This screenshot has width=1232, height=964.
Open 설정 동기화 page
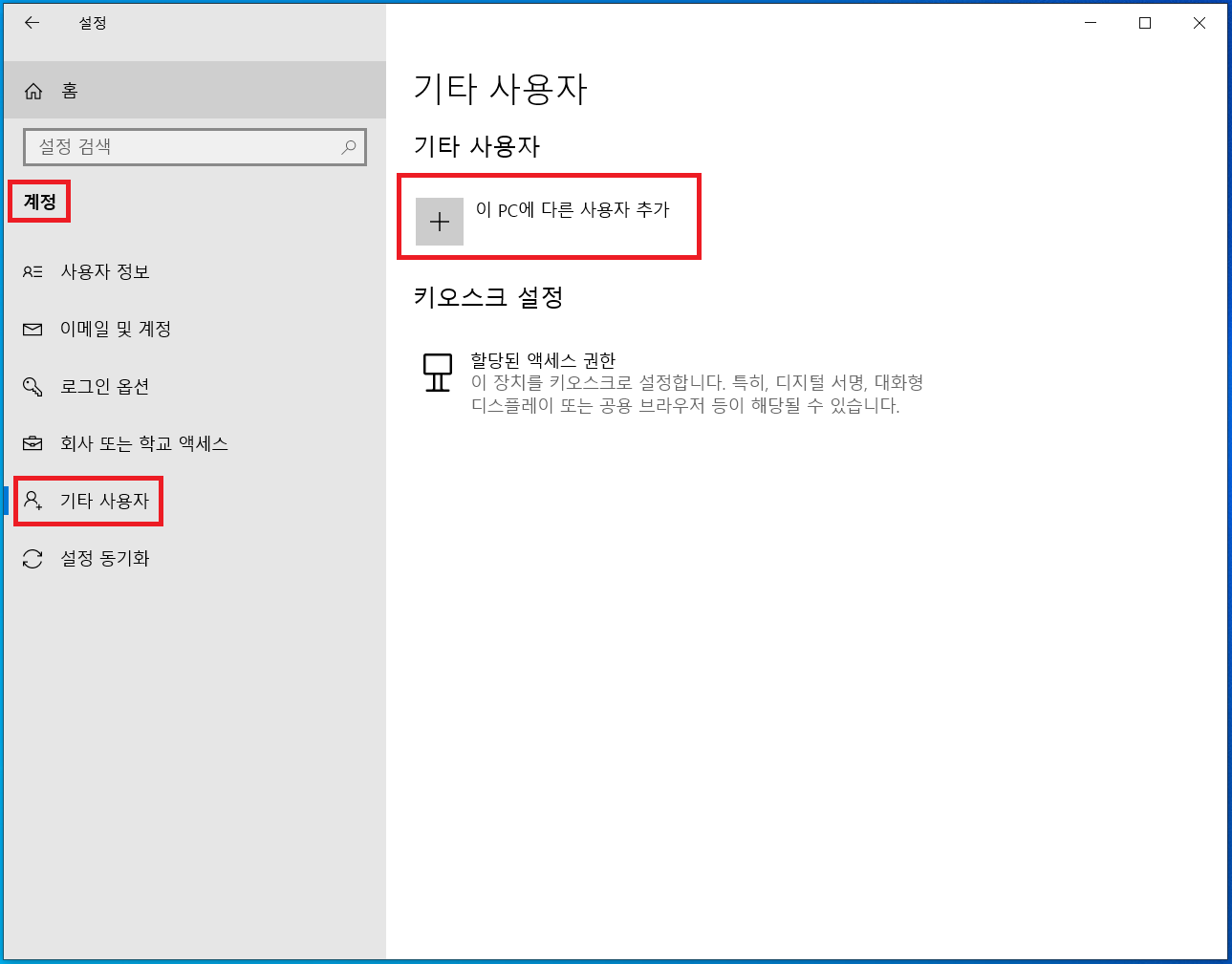coord(195,559)
